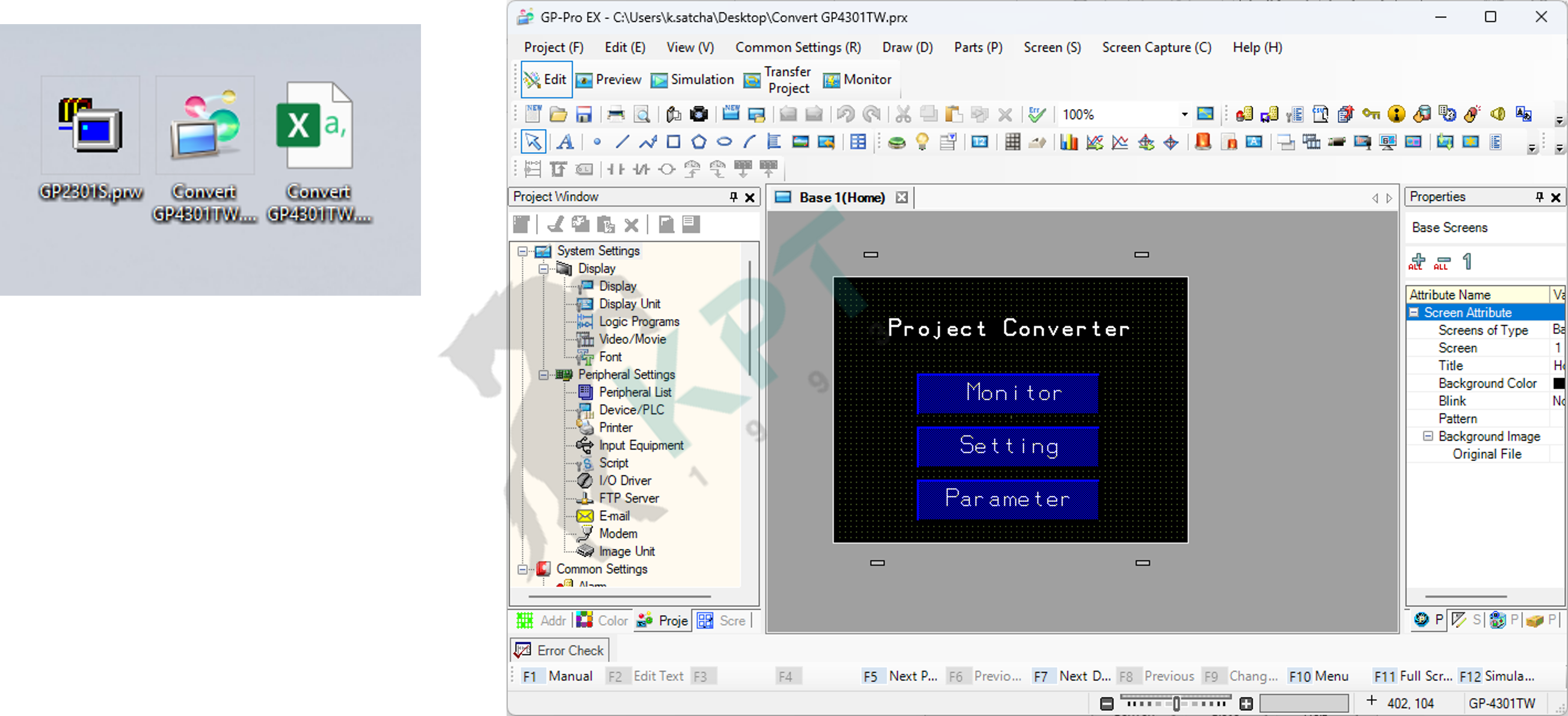The width and height of the screenshot is (1568, 716).
Task: Click the yellow information icon
Action: point(1396,114)
